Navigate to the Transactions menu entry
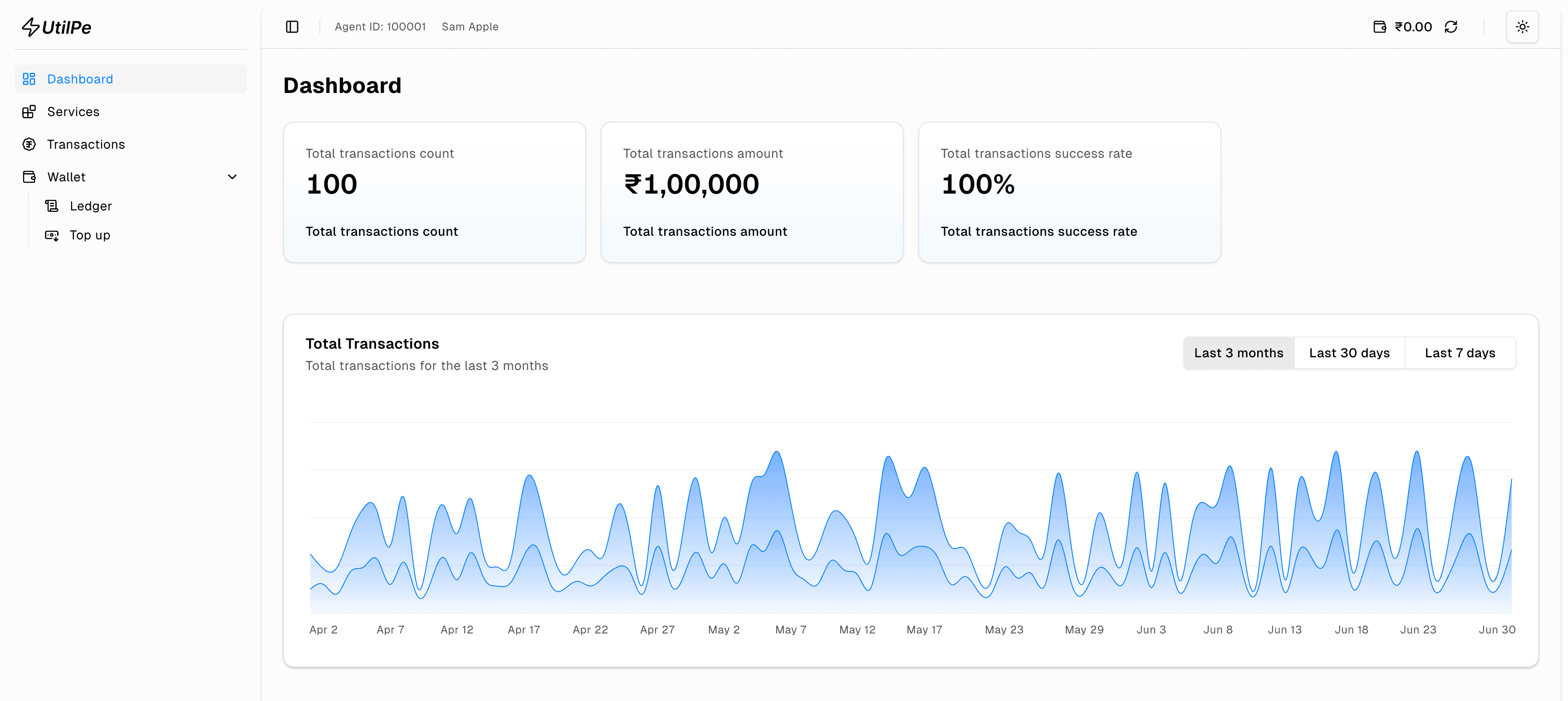This screenshot has width=1568, height=701. 85,144
